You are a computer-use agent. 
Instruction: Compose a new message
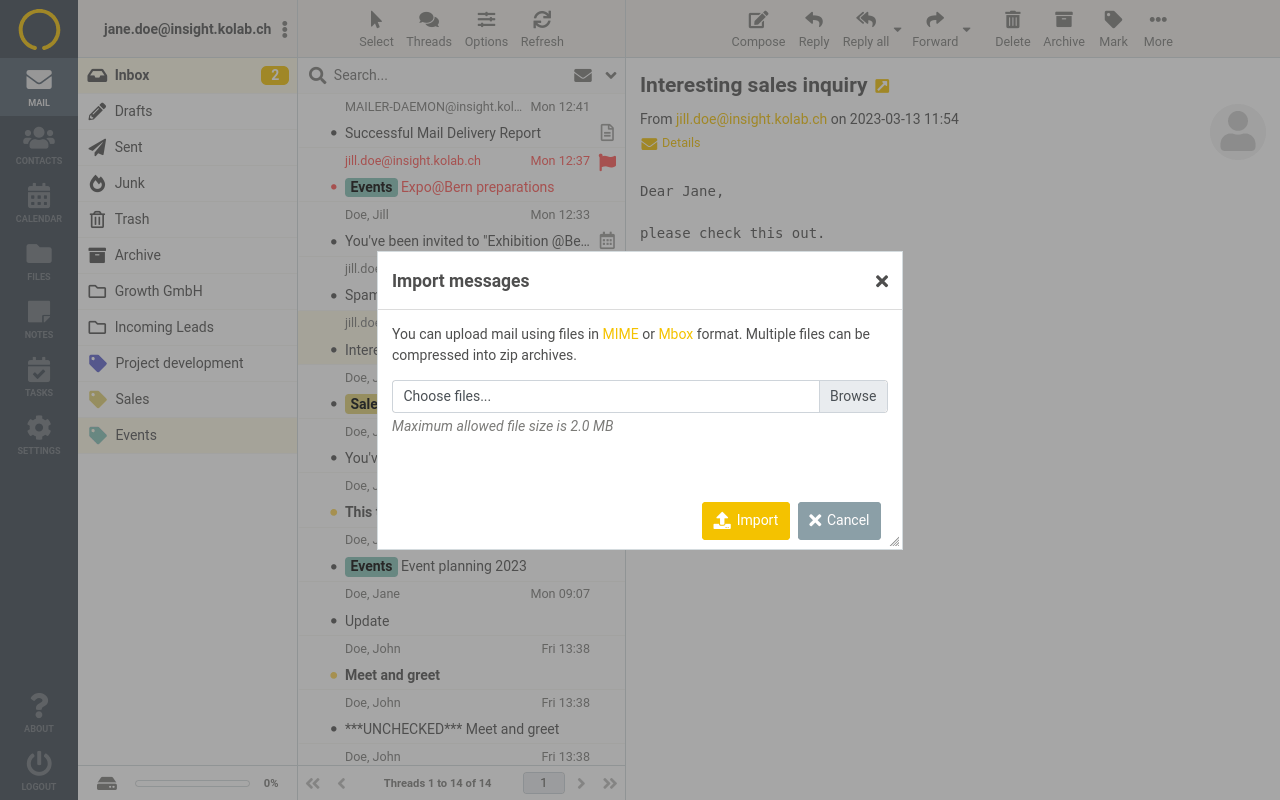coord(758,29)
